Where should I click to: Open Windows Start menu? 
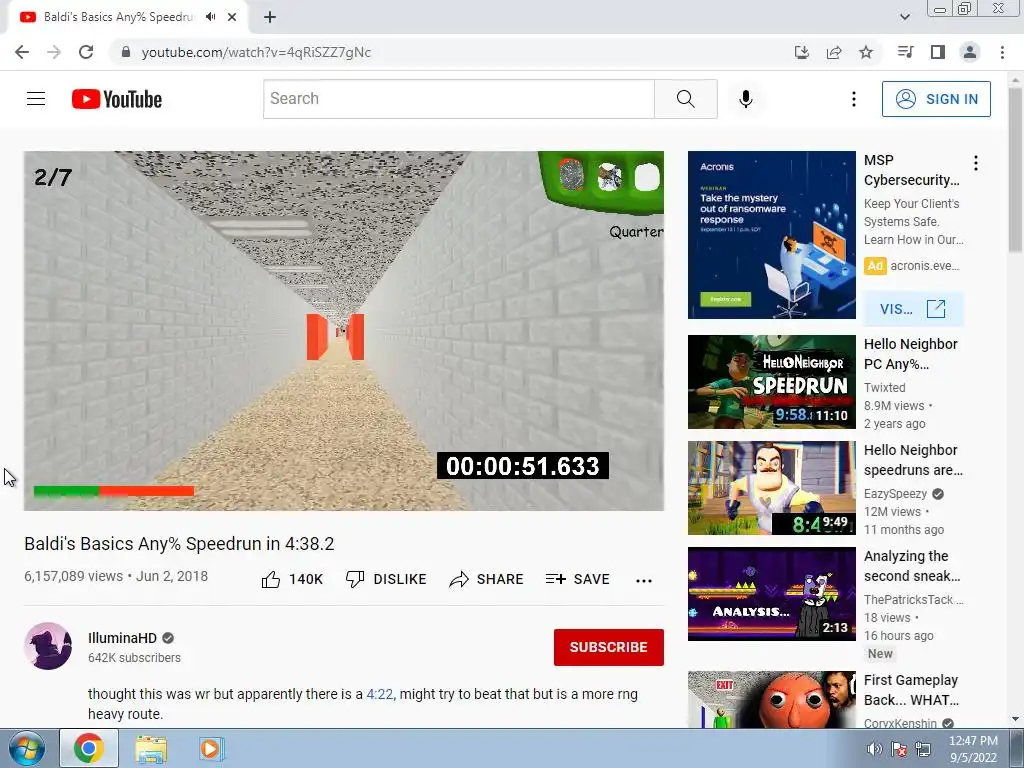(x=27, y=748)
